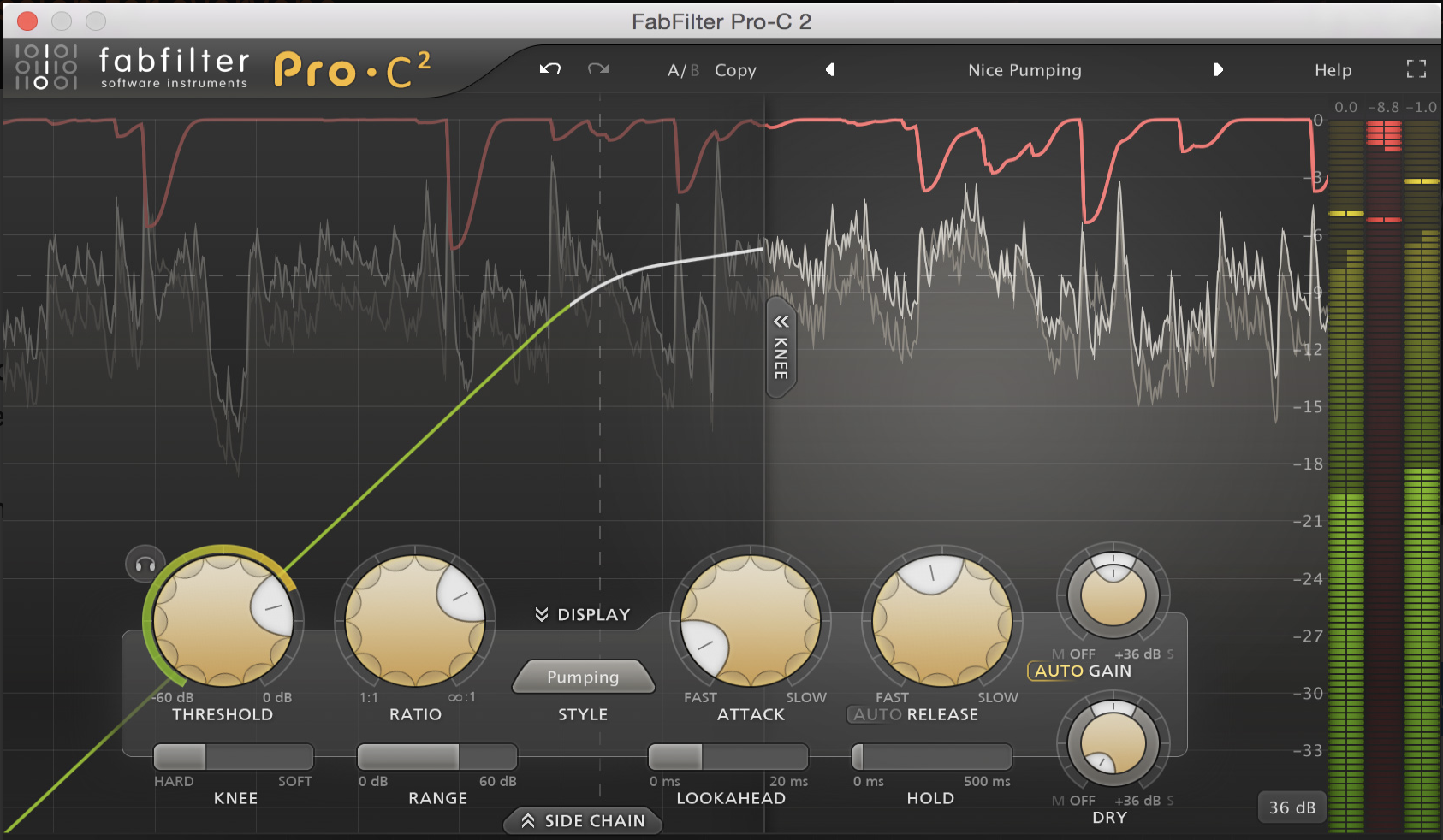Click the input level meter bar

tap(1345, 475)
